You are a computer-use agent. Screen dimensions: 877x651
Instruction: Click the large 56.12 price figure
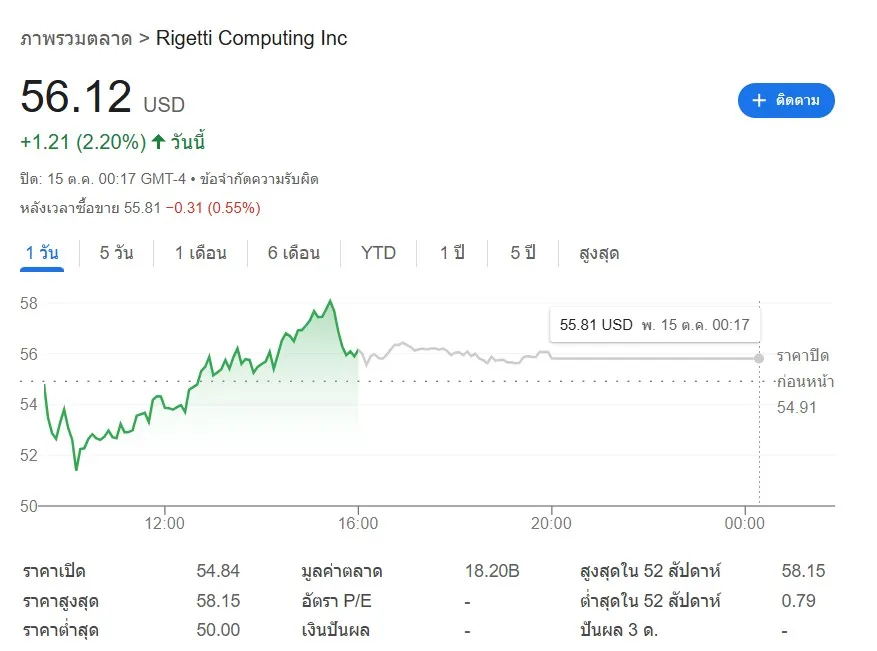[x=76, y=98]
